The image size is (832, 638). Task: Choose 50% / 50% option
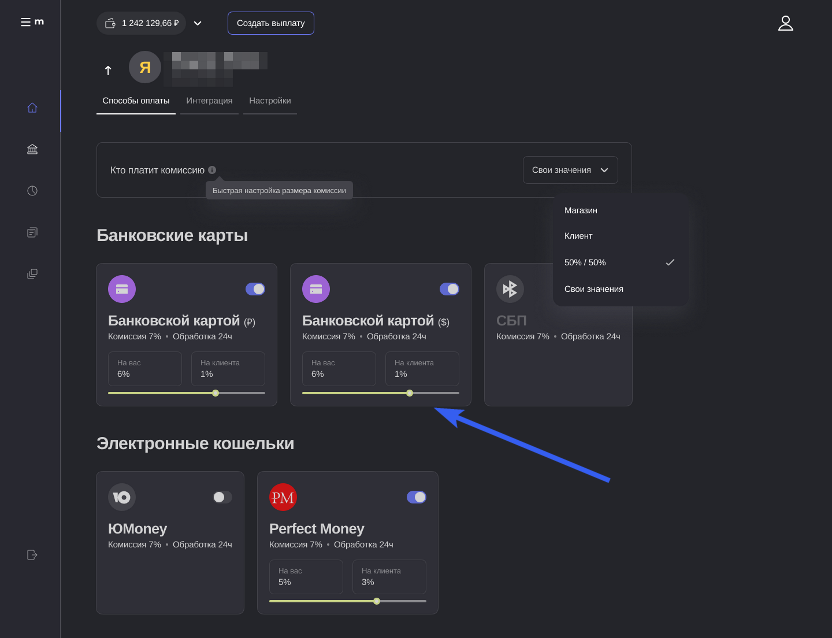585,262
